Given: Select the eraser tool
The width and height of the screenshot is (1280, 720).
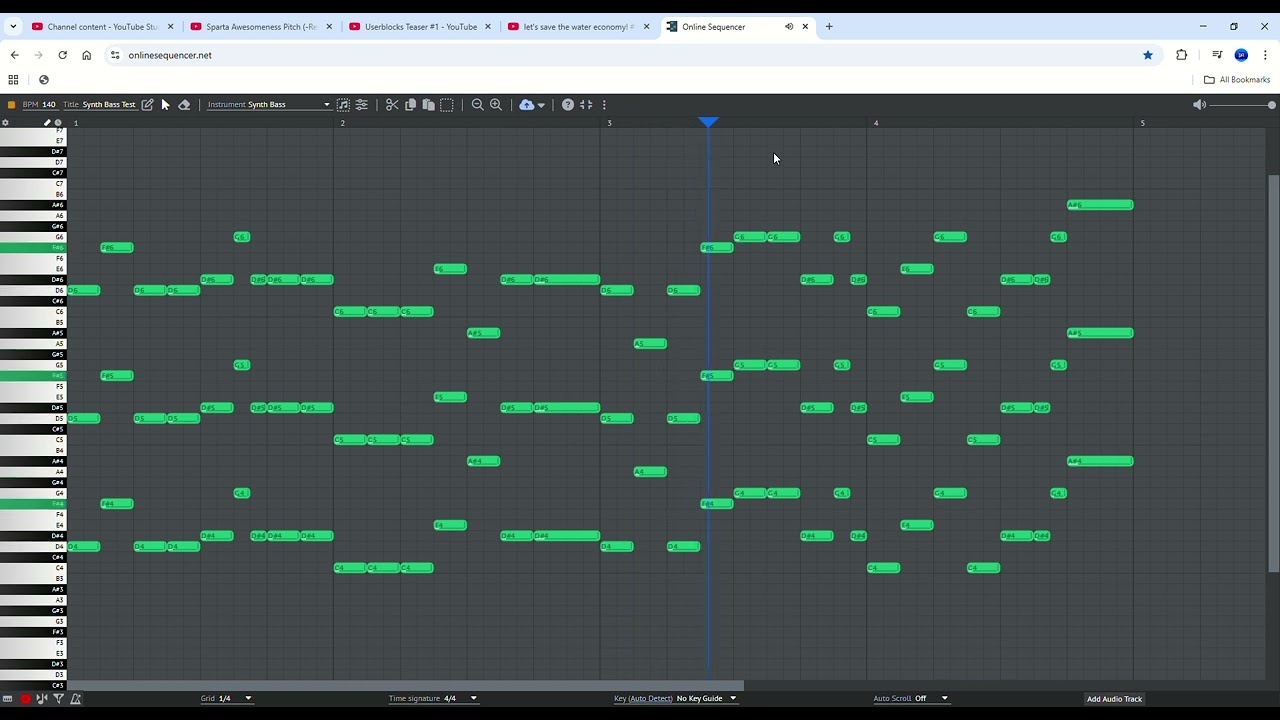Looking at the screenshot, I should [184, 104].
